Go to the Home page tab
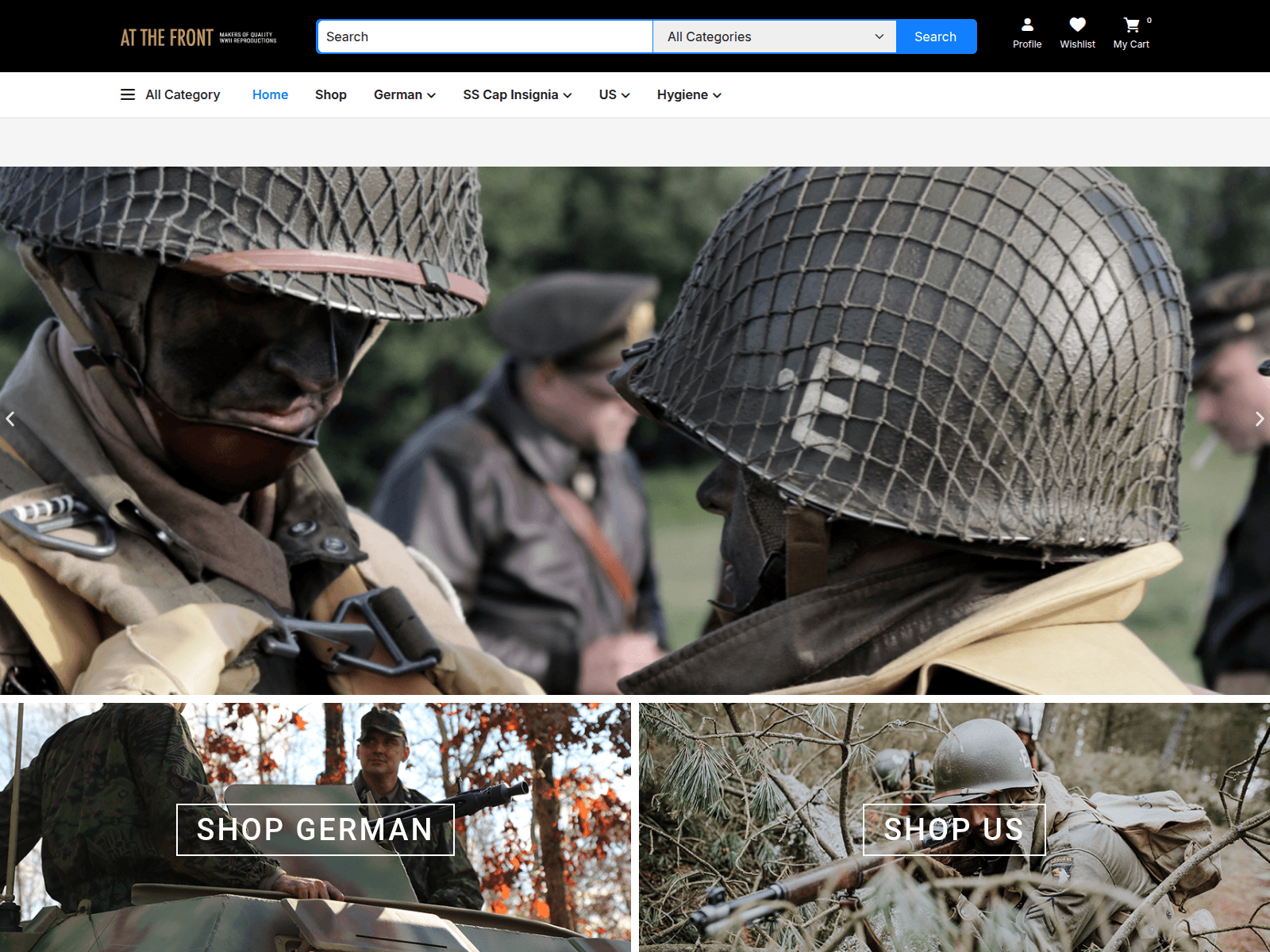Screen dimensions: 1270x952 coord(270,94)
